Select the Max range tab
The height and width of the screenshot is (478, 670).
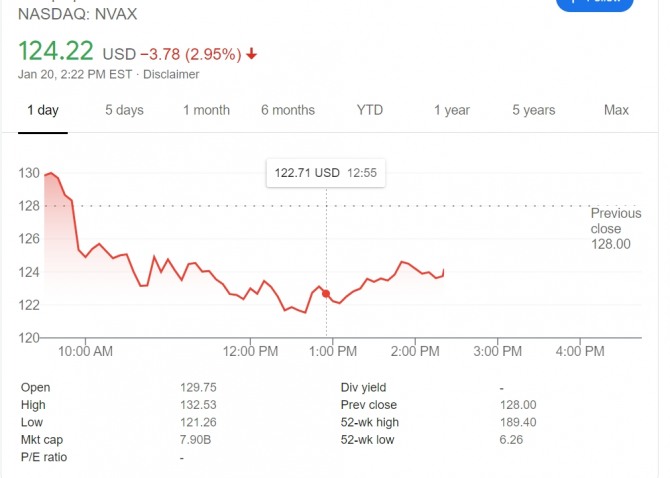pos(616,110)
